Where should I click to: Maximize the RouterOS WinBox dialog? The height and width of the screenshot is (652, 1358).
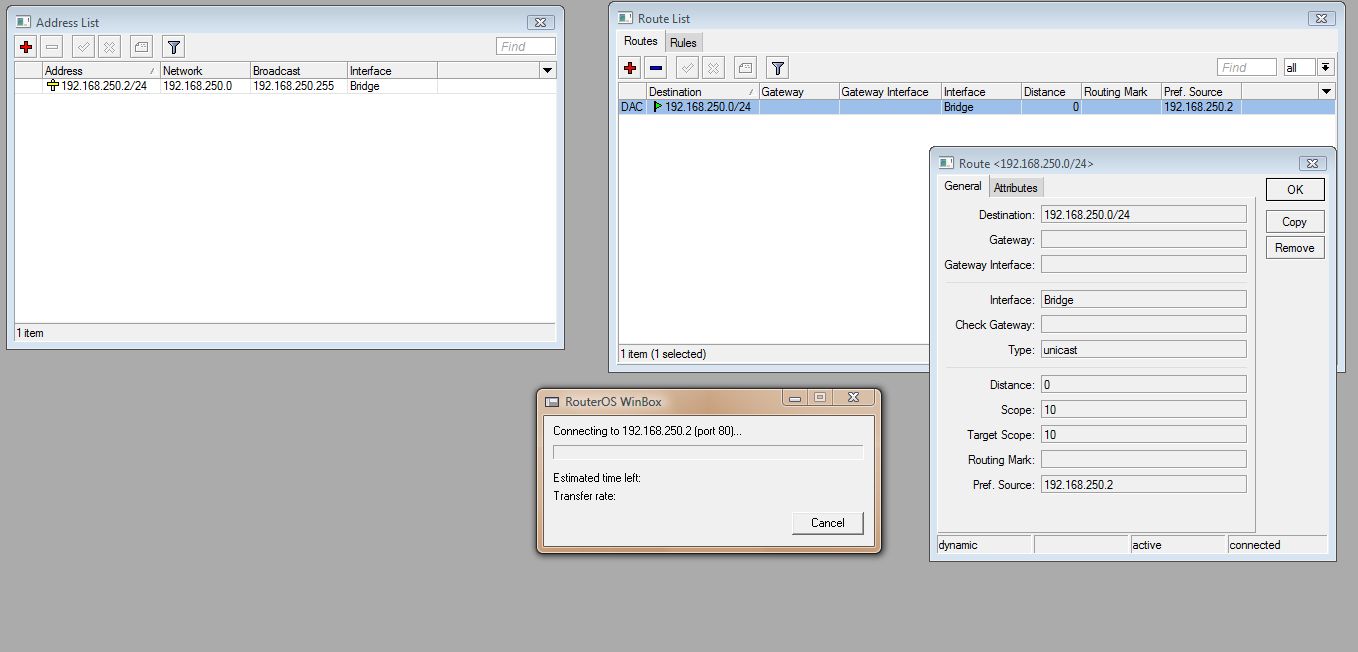820,398
